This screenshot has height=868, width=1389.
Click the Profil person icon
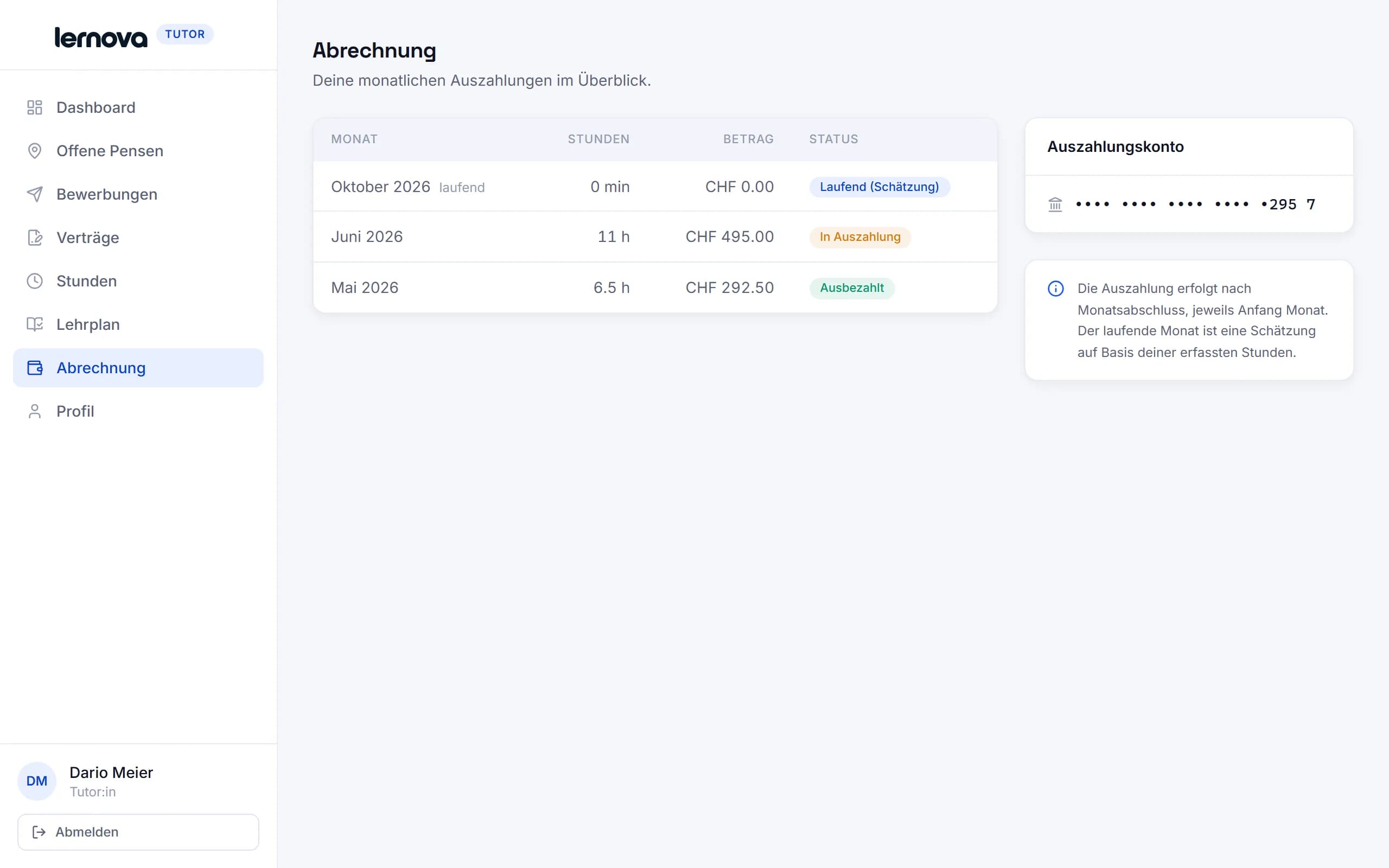click(34, 411)
